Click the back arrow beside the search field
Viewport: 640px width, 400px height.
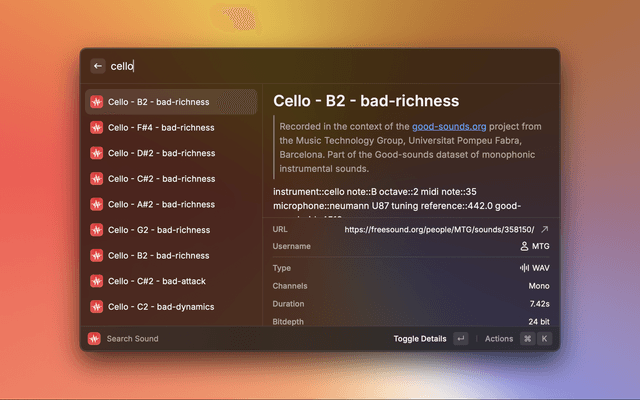coord(98,66)
